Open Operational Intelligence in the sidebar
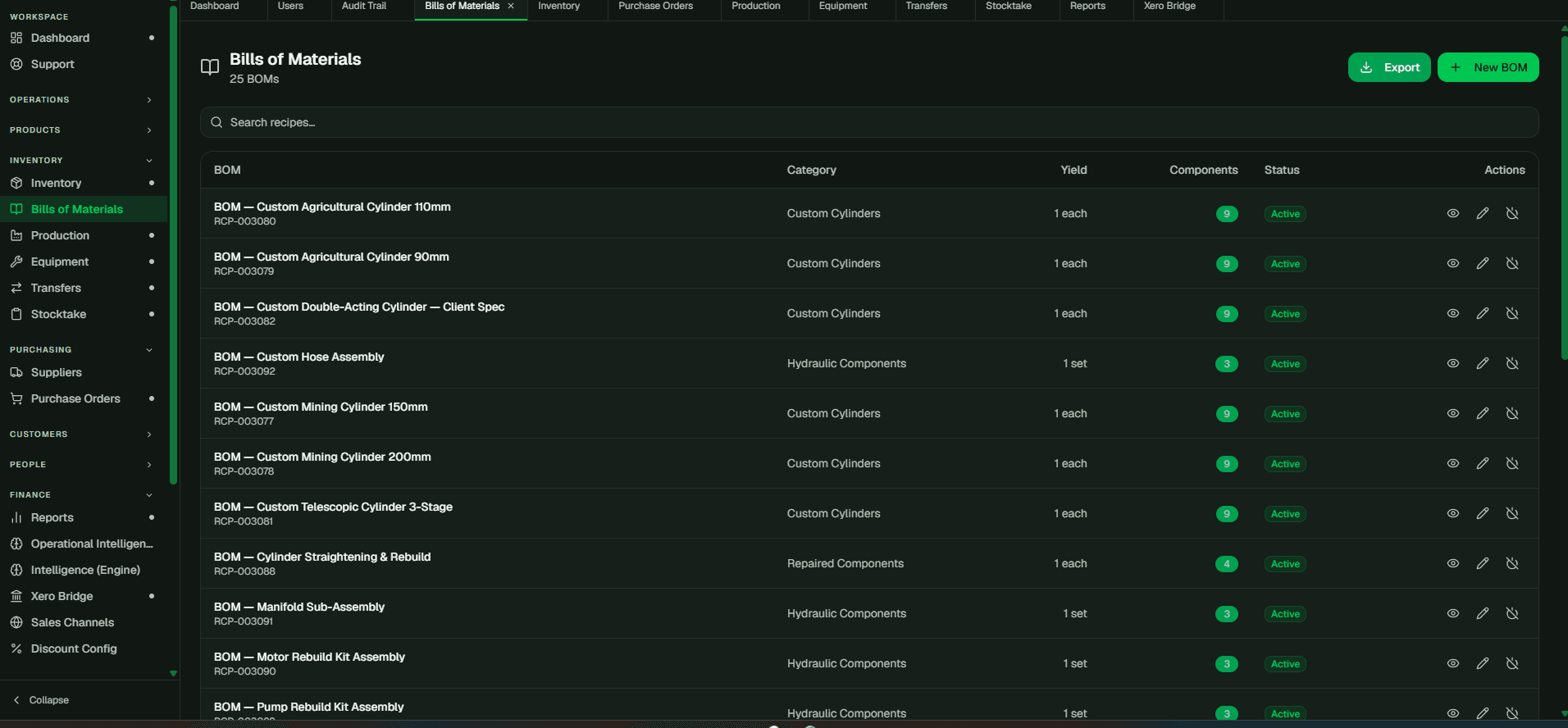 tap(84, 544)
